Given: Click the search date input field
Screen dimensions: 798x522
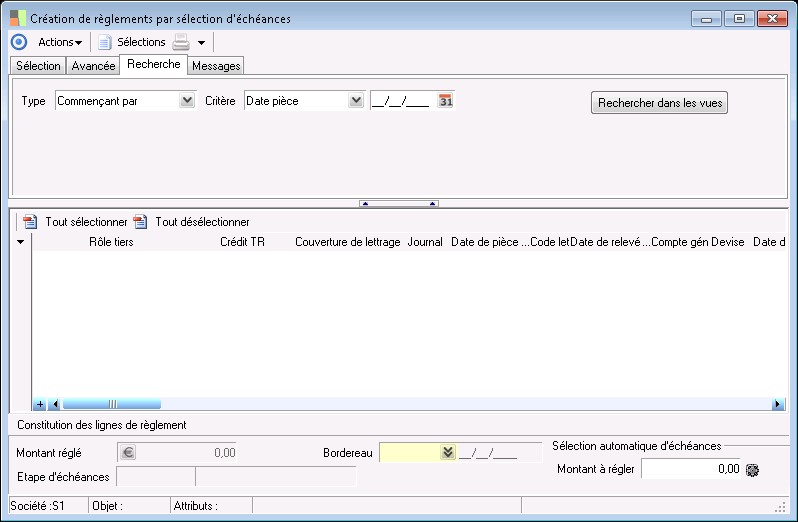Looking at the screenshot, I should [x=403, y=101].
